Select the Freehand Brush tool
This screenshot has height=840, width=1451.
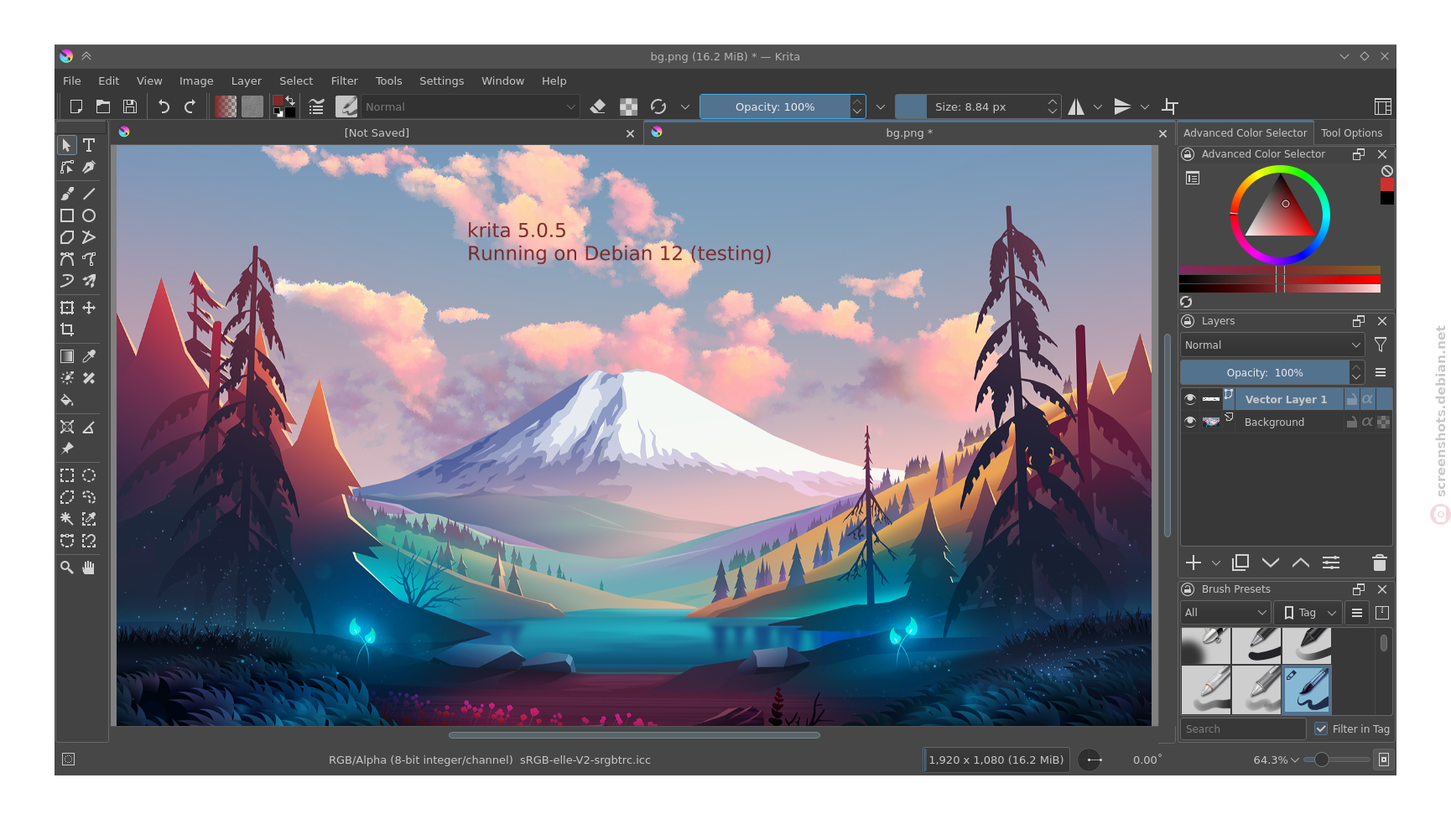[67, 194]
